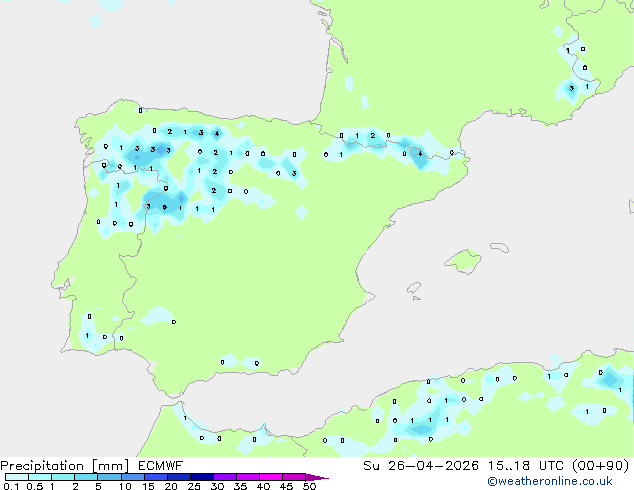Click the 0.5–1 mm legend color swatch
The image size is (634, 490).
point(40,477)
